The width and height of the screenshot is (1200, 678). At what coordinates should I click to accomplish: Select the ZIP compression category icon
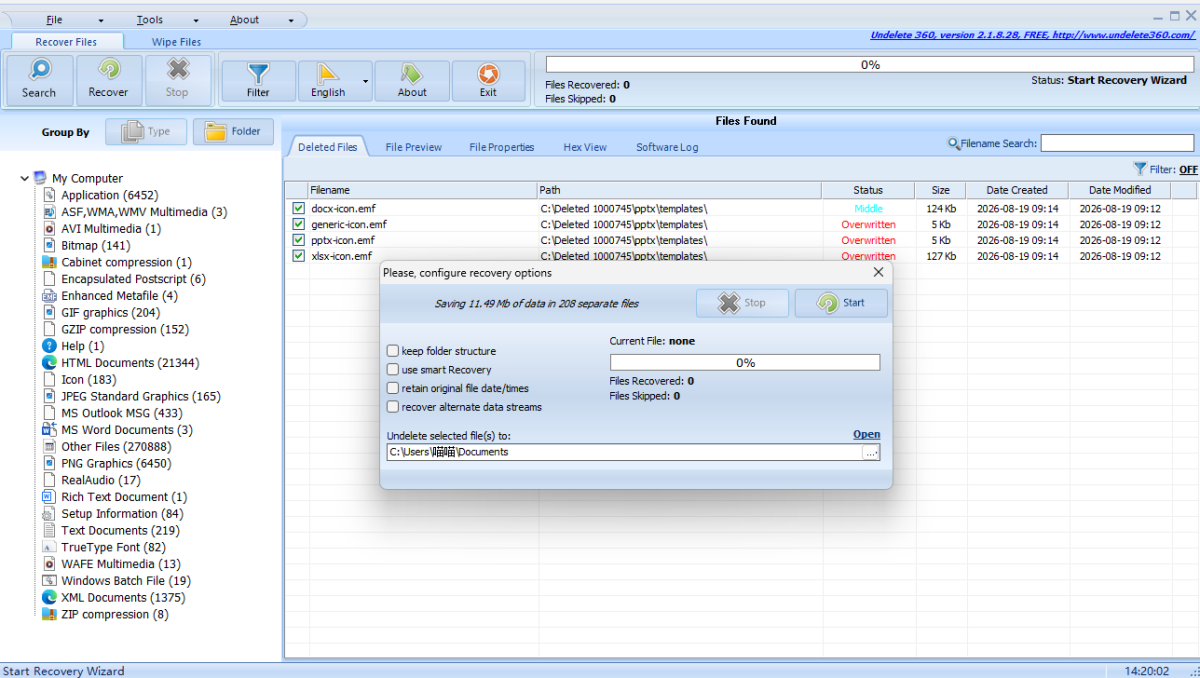point(50,614)
